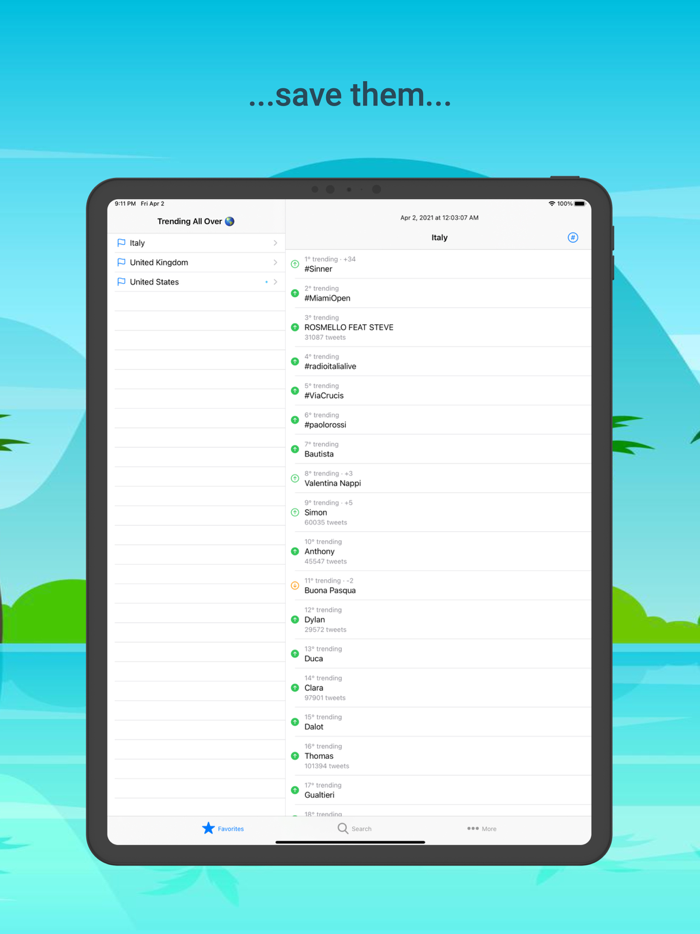Screen dimensions: 700x934
Task: Expand the Italy row chevron
Action: 275,243
